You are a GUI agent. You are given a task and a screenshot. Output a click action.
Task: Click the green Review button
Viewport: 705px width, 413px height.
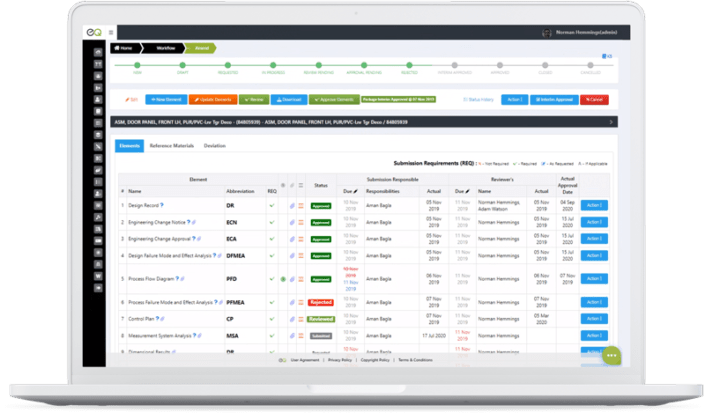254,99
